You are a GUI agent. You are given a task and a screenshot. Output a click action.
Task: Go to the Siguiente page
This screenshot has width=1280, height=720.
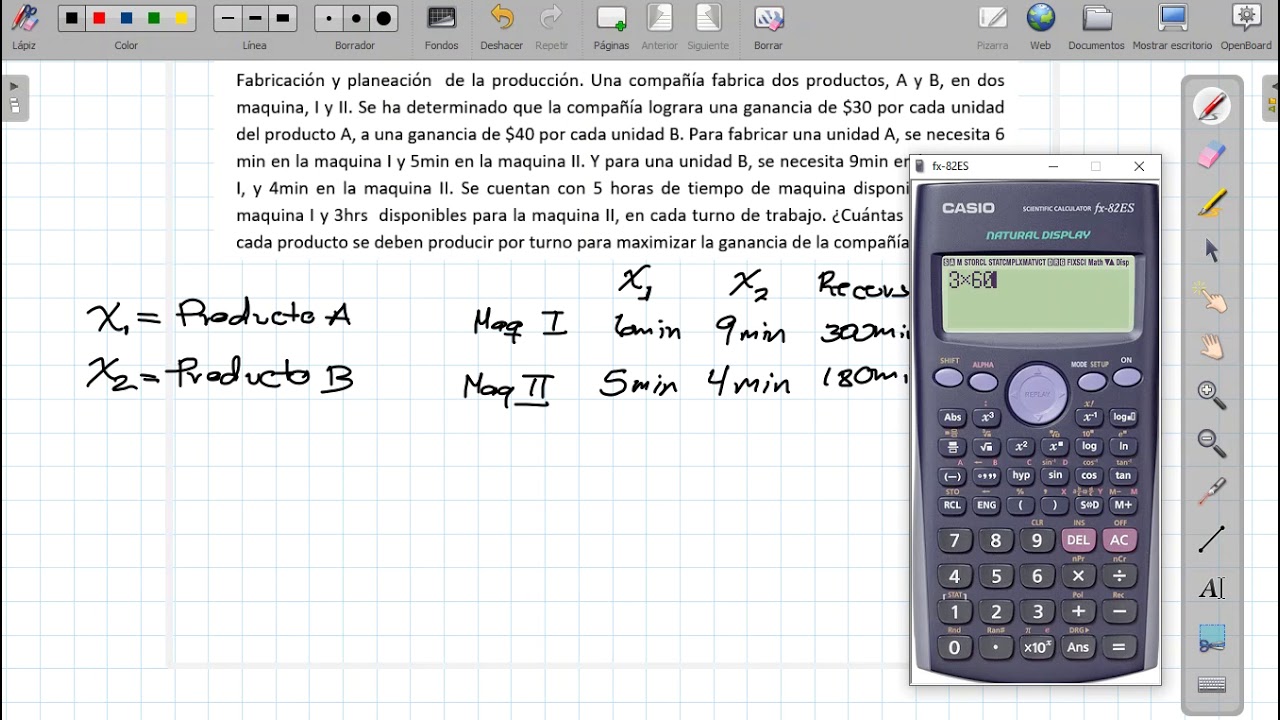point(708,26)
